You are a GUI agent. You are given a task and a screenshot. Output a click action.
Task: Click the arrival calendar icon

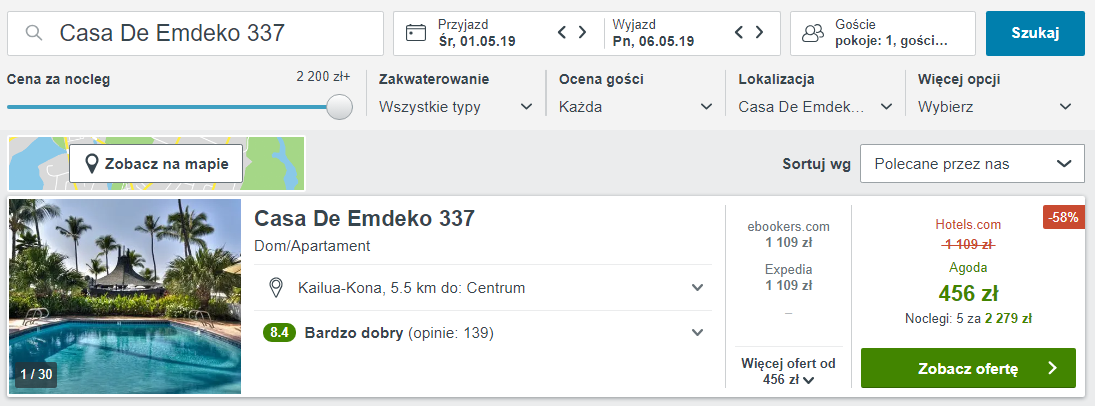pos(416,33)
